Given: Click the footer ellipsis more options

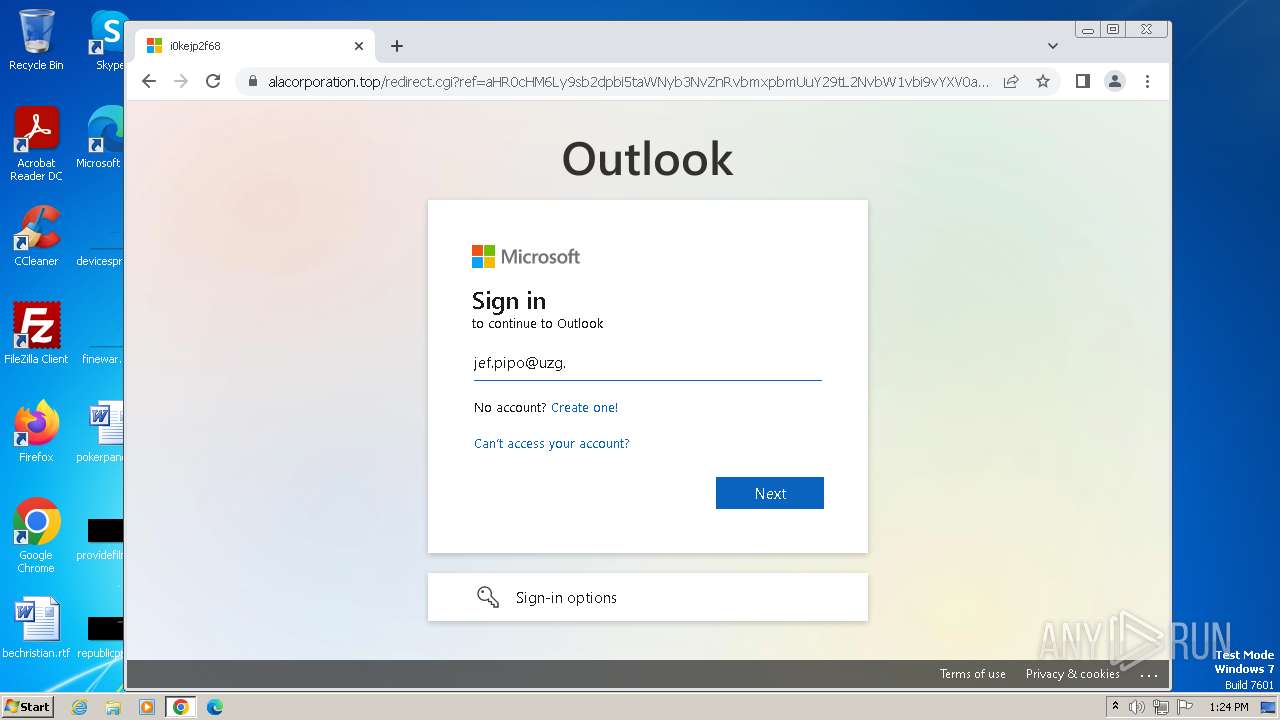Looking at the screenshot, I should point(1149,675).
